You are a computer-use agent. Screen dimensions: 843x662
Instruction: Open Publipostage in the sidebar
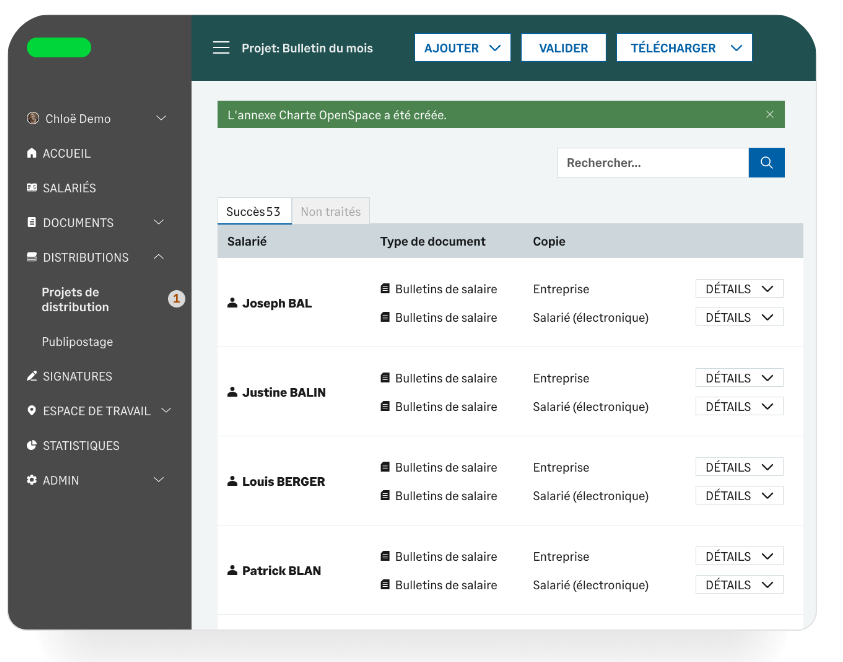[x=77, y=342]
